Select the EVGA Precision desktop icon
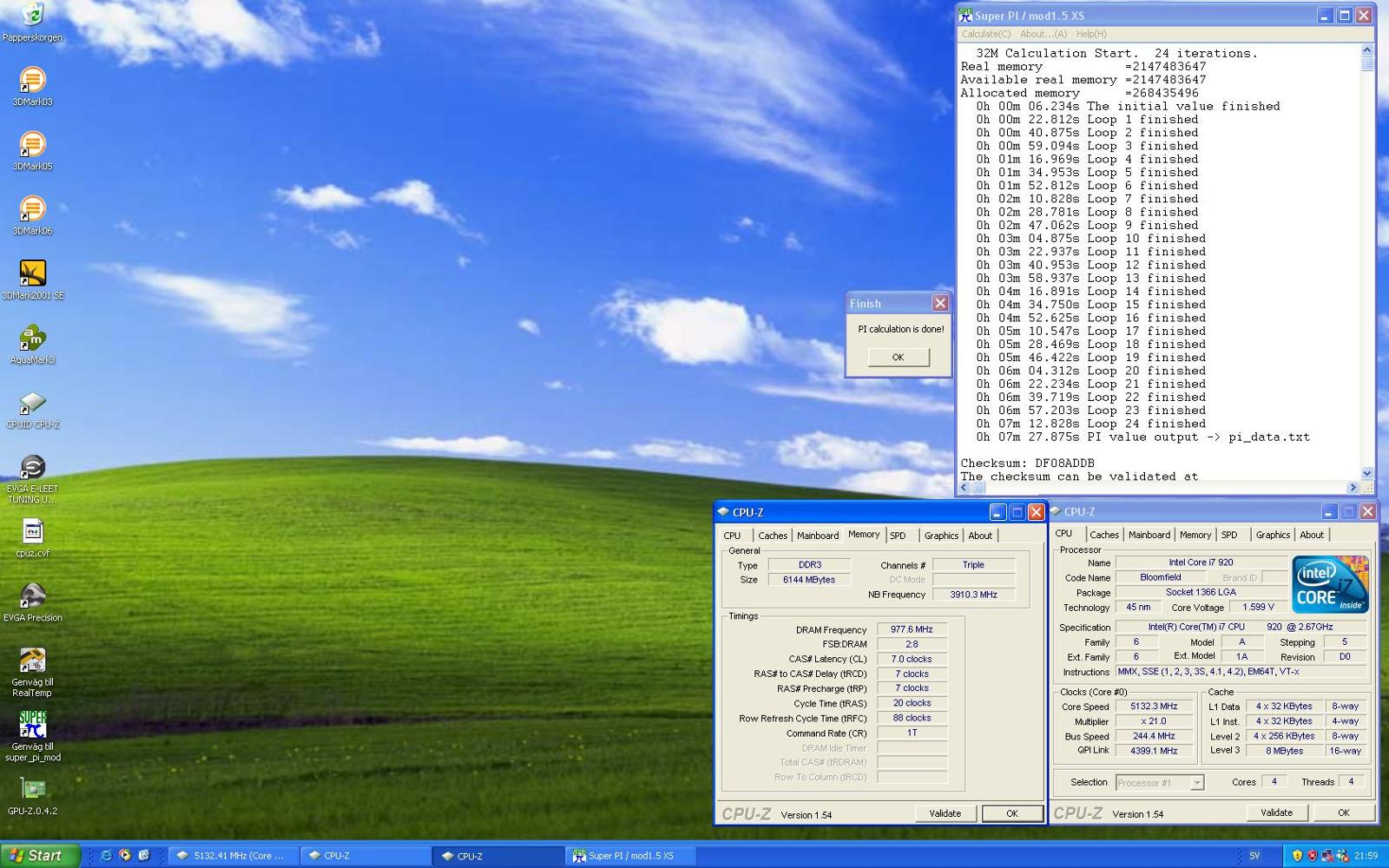 [32, 602]
